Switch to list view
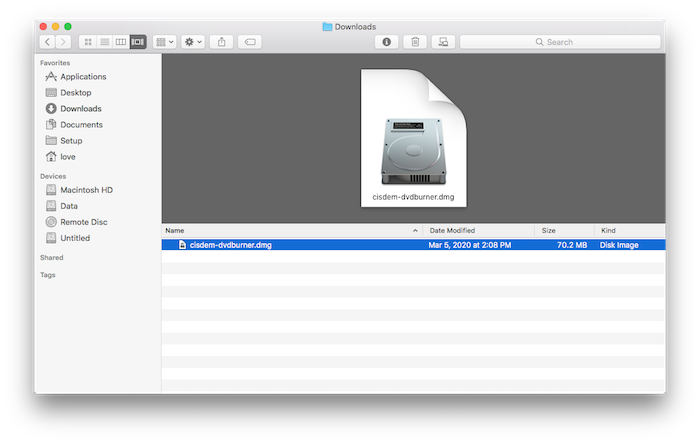Screen dimensions: 700x443 coord(104,42)
